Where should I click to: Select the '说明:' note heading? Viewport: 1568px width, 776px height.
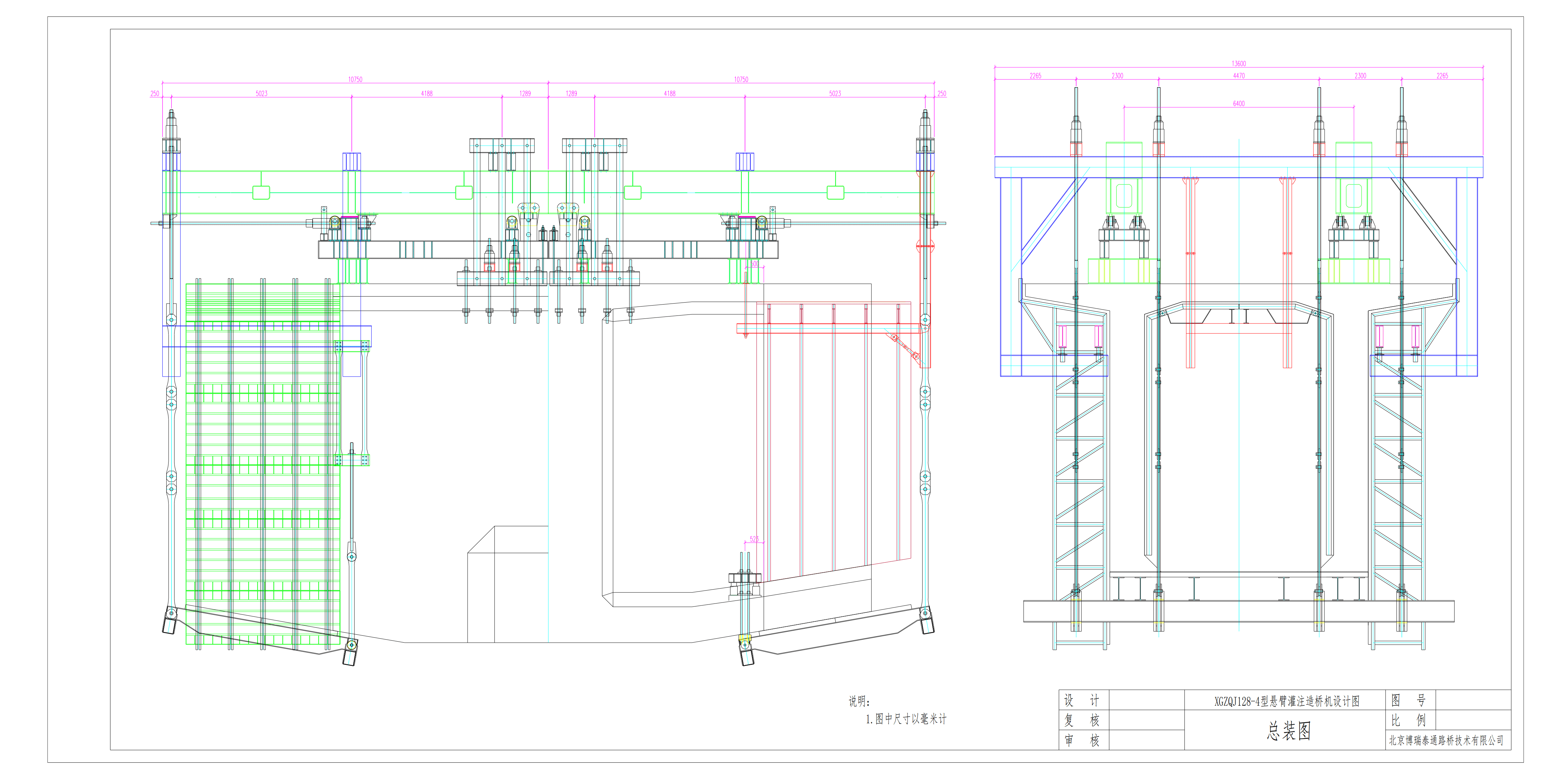[859, 701]
